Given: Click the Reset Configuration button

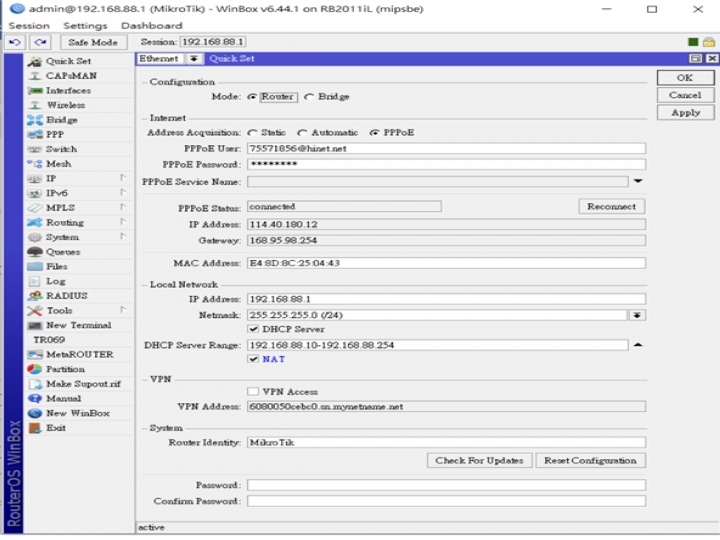Looking at the screenshot, I should pyautogui.click(x=591, y=461).
